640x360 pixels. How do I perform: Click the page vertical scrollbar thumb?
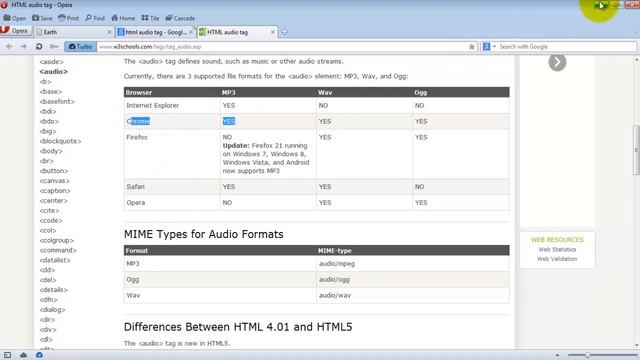(x=636, y=150)
